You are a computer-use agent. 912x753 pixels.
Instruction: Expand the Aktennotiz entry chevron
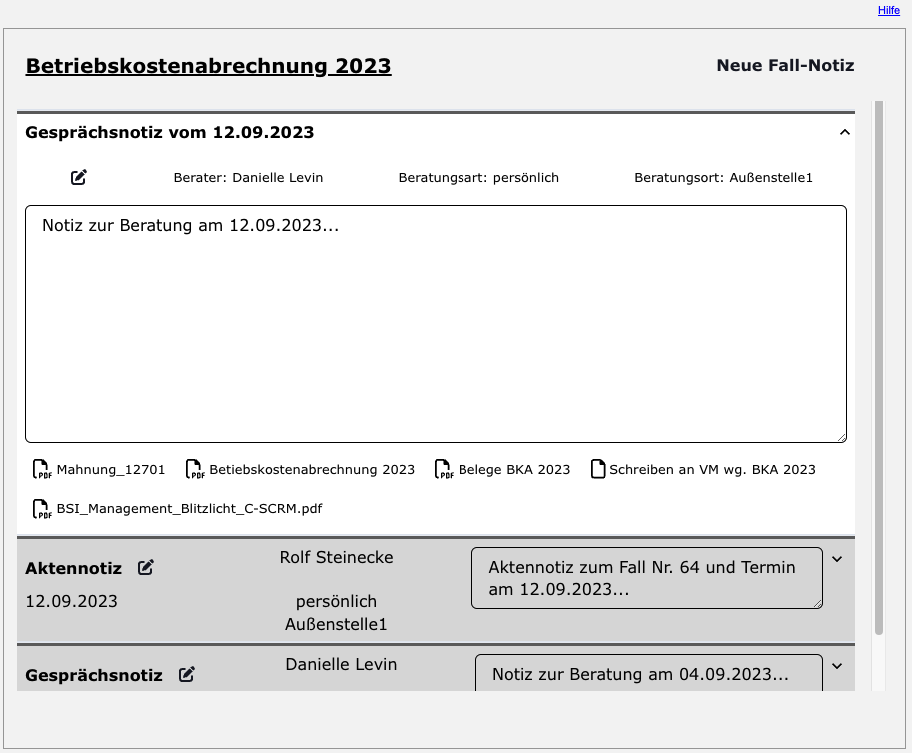coord(837,559)
